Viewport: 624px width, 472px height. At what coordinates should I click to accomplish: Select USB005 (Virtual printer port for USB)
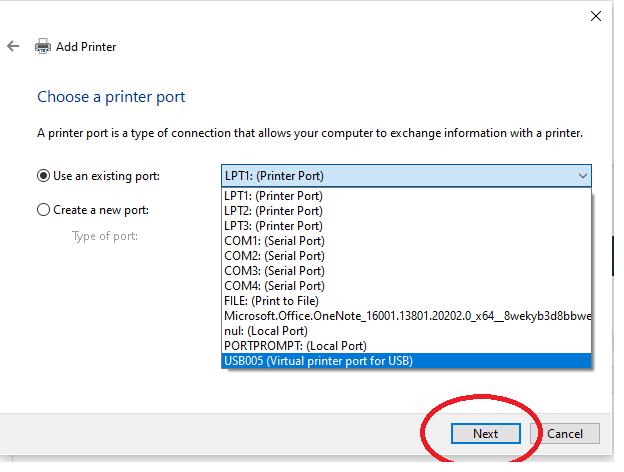pos(318,361)
